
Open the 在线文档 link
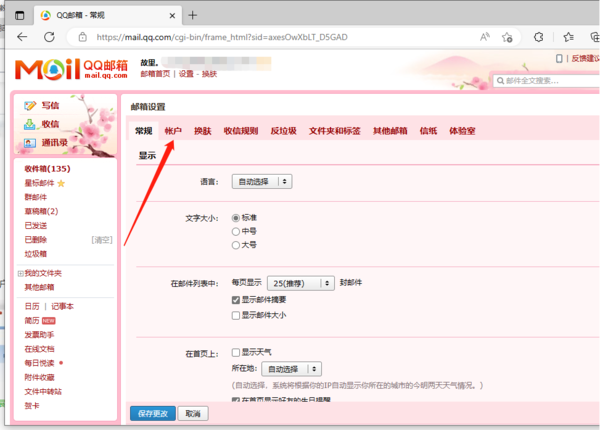coord(39,349)
